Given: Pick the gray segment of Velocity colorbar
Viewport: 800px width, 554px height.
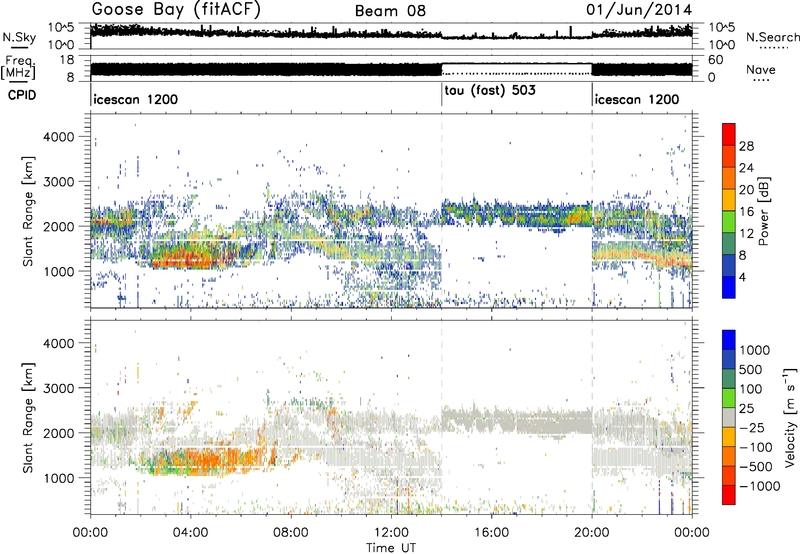Looking at the screenshot, I should tap(729, 418).
